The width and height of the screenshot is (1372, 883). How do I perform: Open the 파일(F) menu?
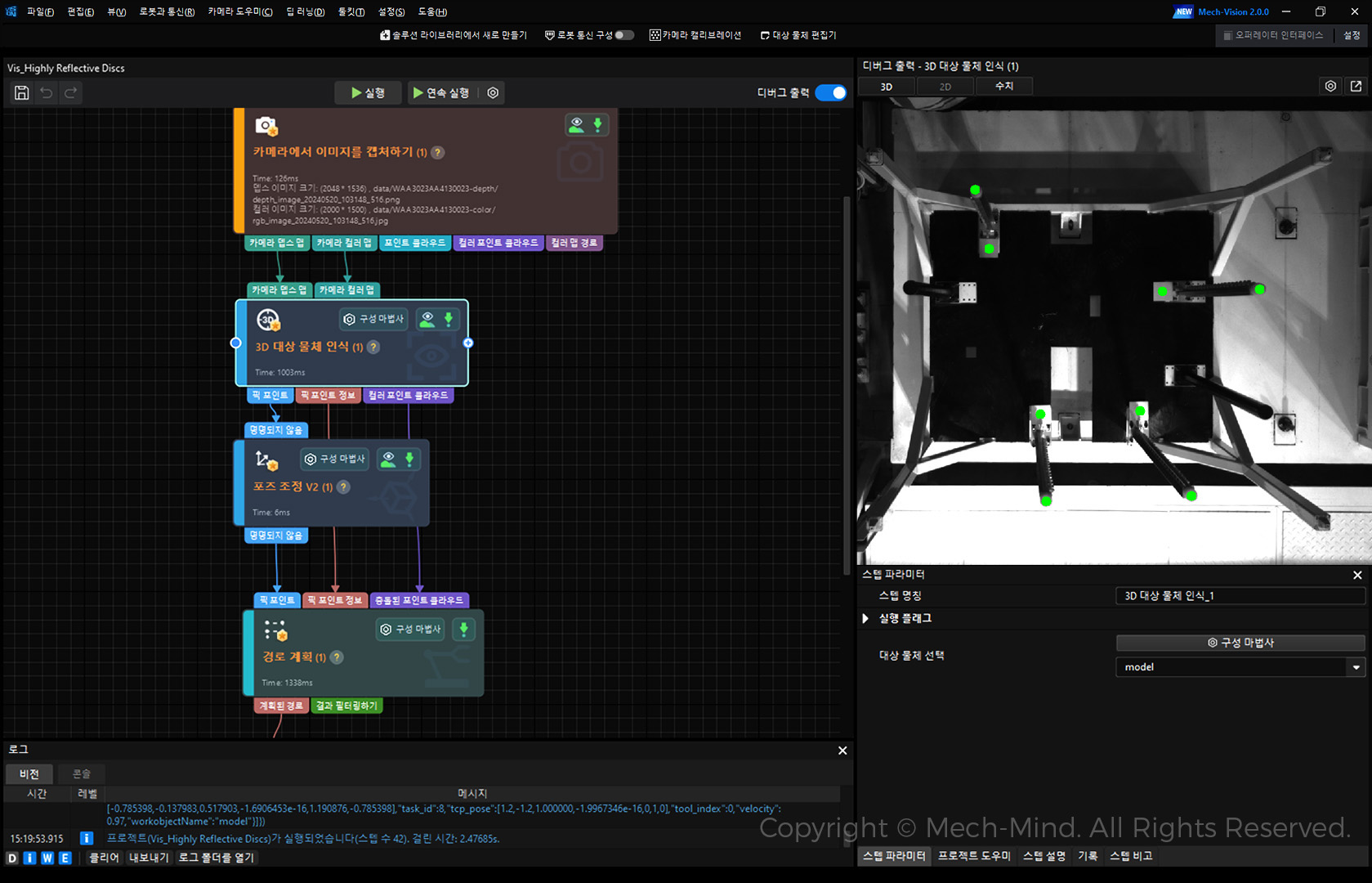pos(40,11)
